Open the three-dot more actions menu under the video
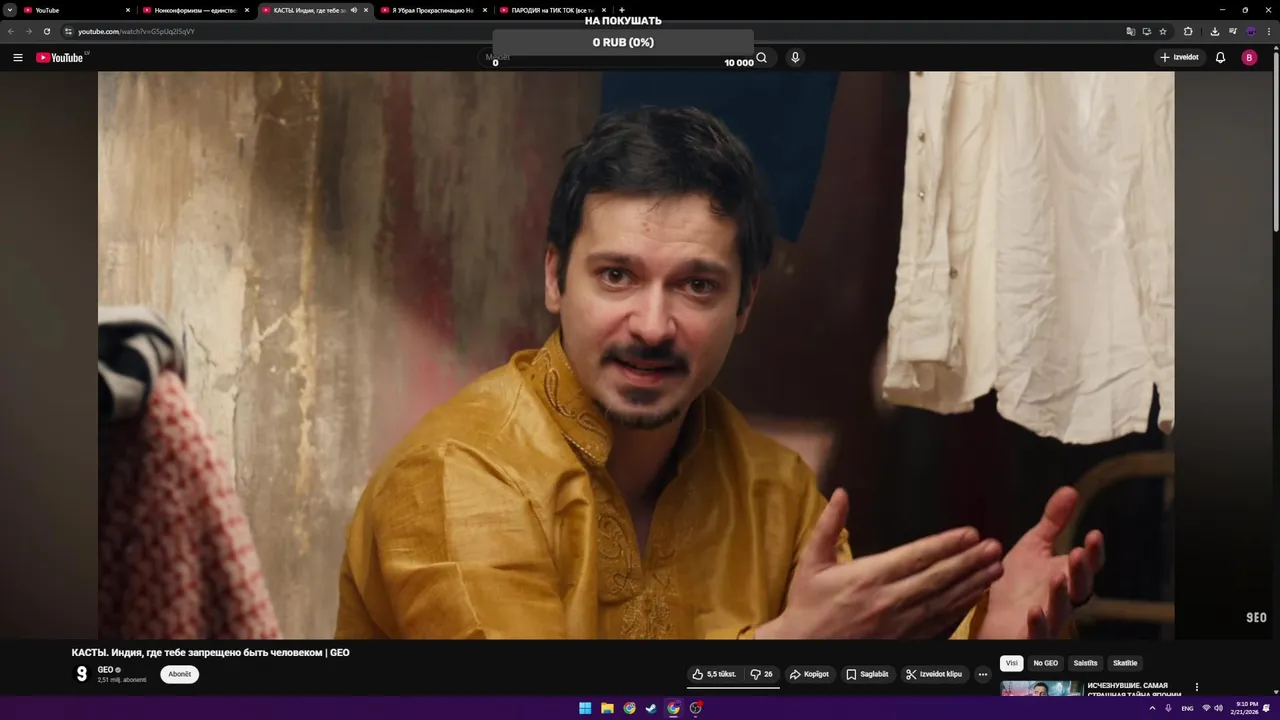Viewport: 1280px width, 720px height. coord(983,674)
